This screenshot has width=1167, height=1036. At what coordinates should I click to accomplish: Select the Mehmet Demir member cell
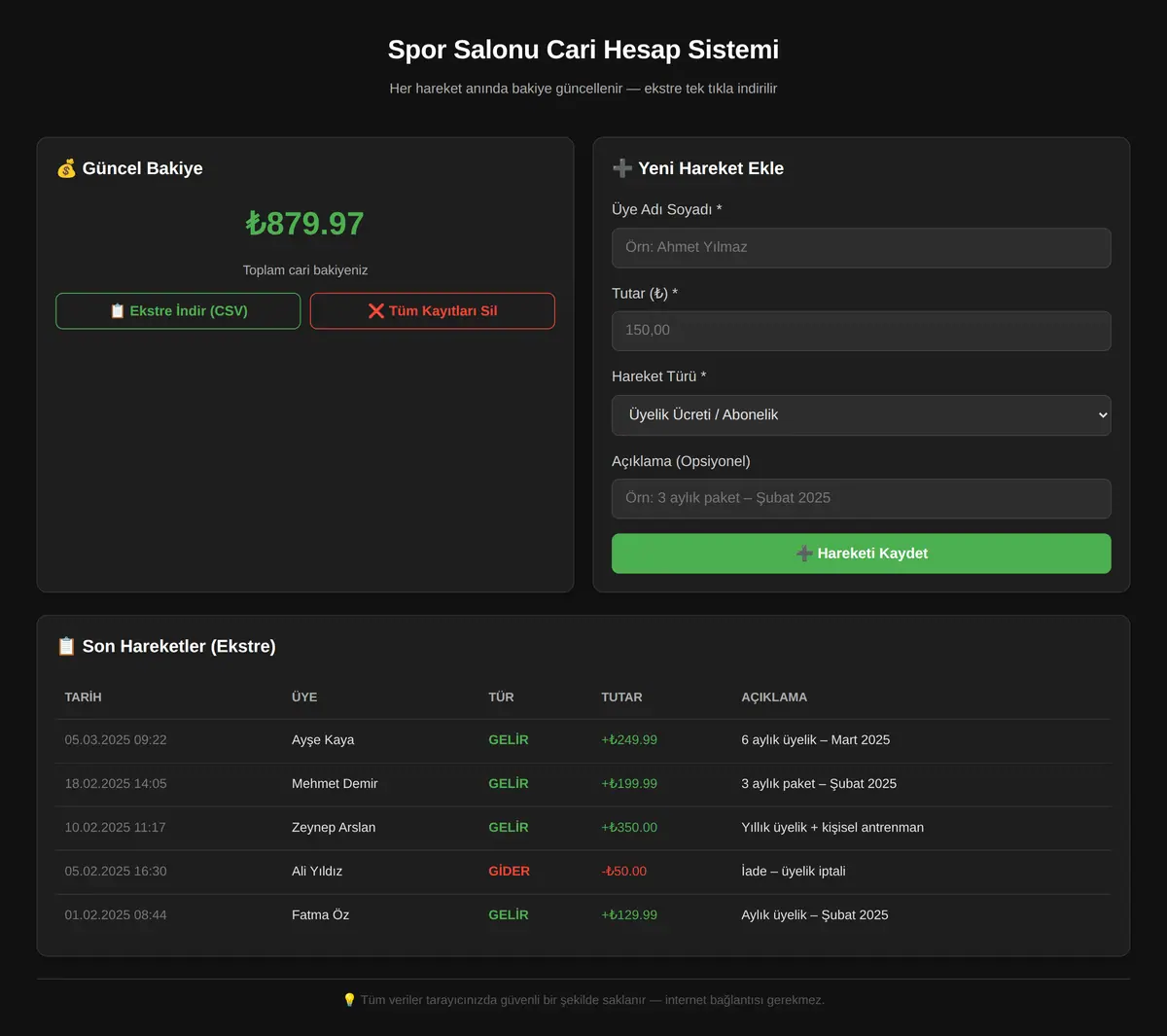coord(335,784)
